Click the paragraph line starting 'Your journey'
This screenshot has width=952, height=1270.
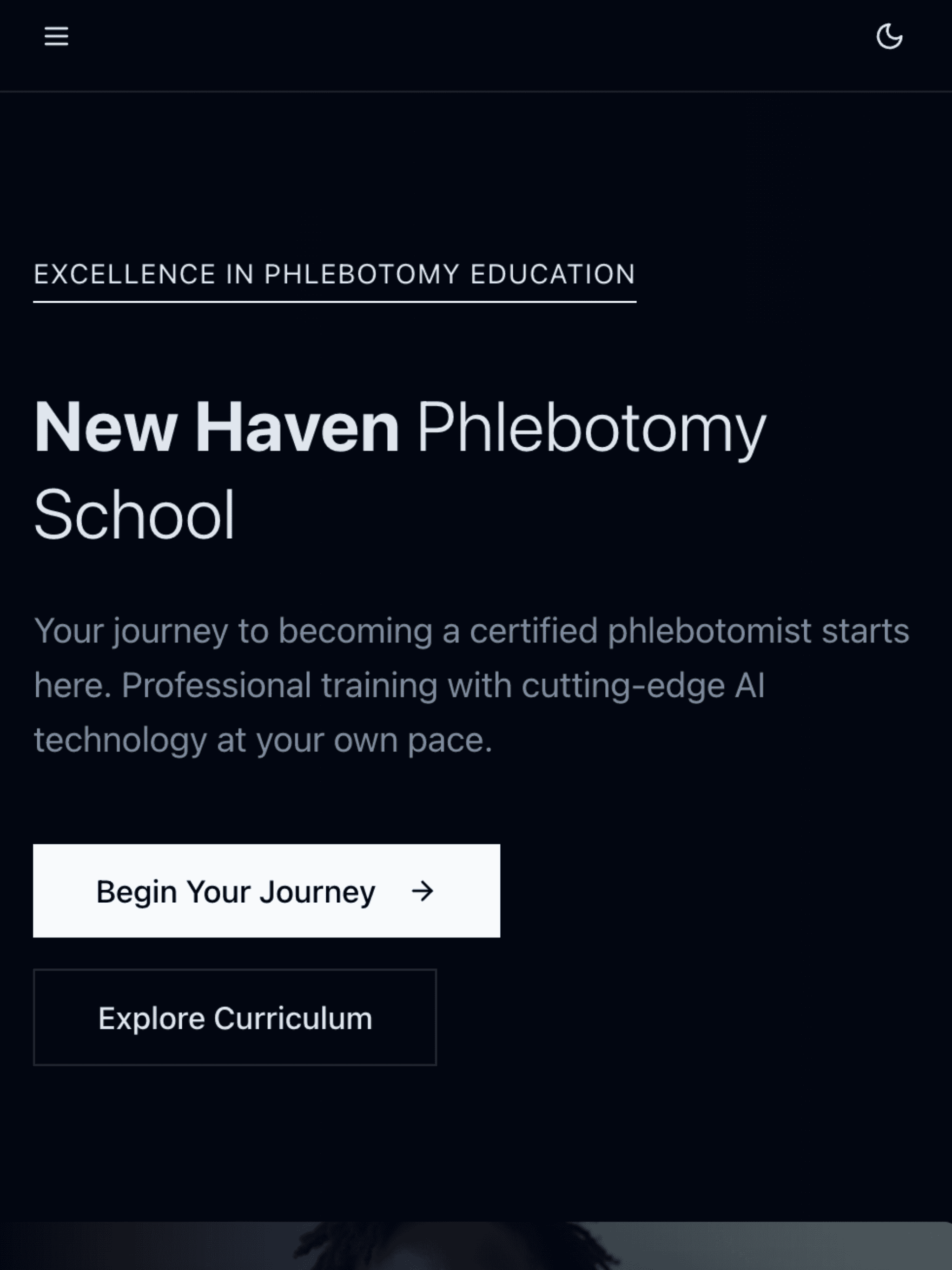pyautogui.click(x=471, y=631)
